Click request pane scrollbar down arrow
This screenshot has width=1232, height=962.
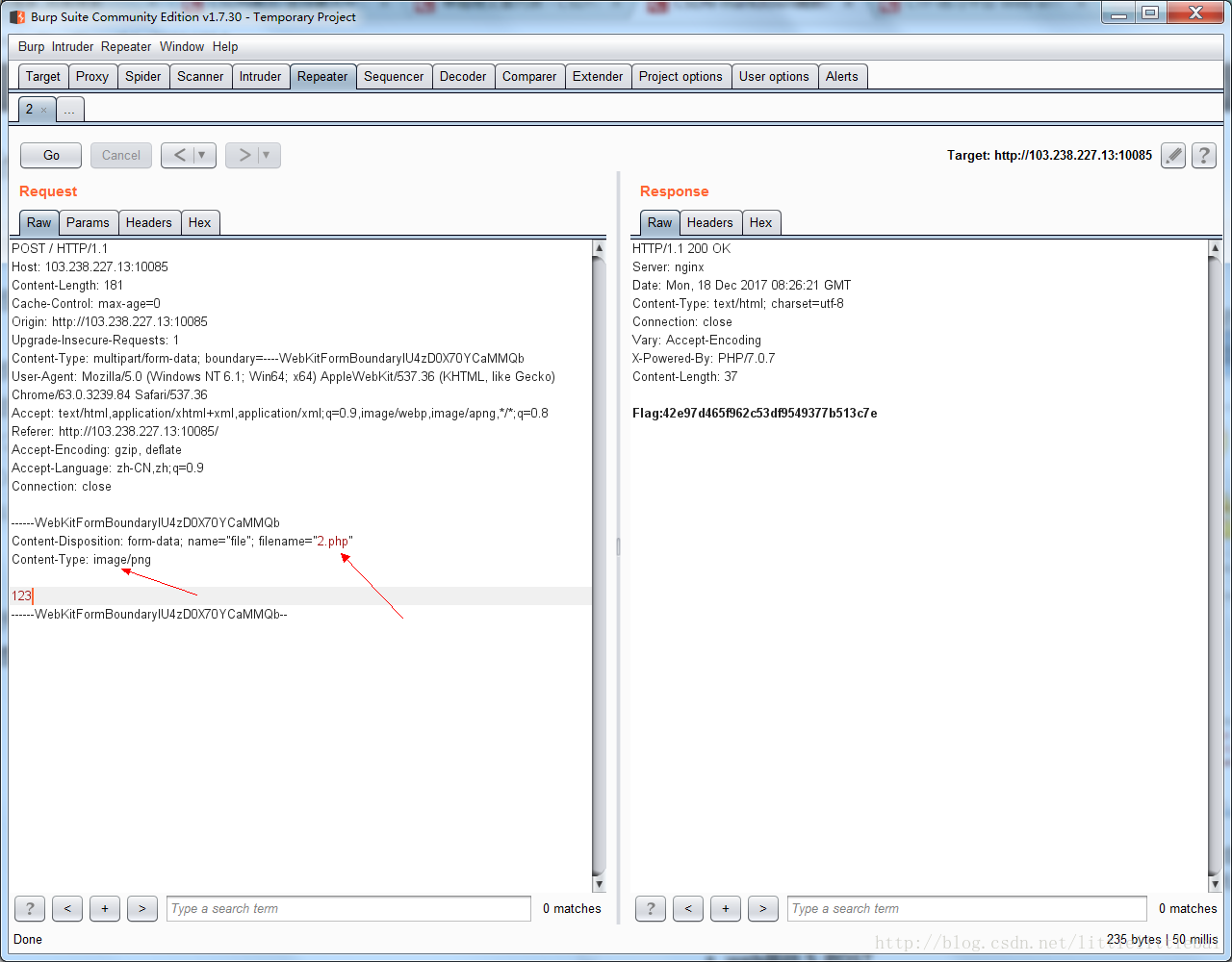click(x=599, y=883)
